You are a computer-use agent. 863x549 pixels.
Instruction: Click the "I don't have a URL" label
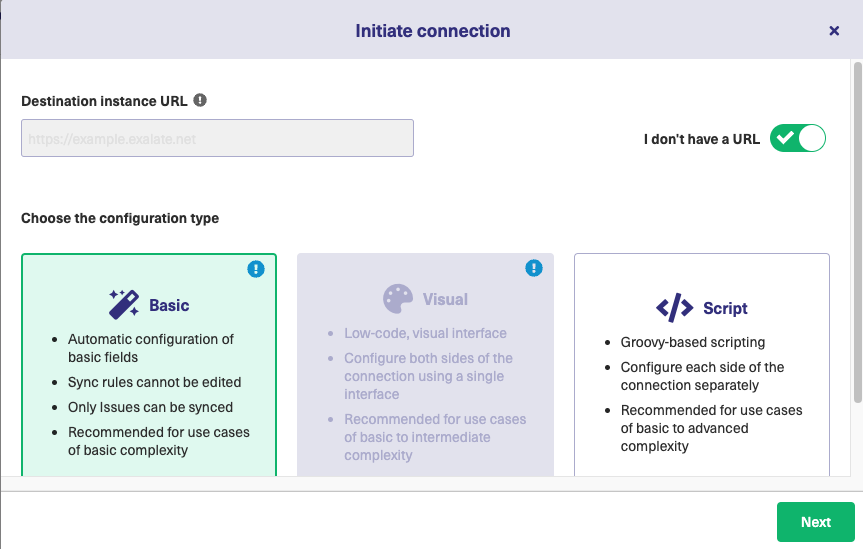[701, 139]
